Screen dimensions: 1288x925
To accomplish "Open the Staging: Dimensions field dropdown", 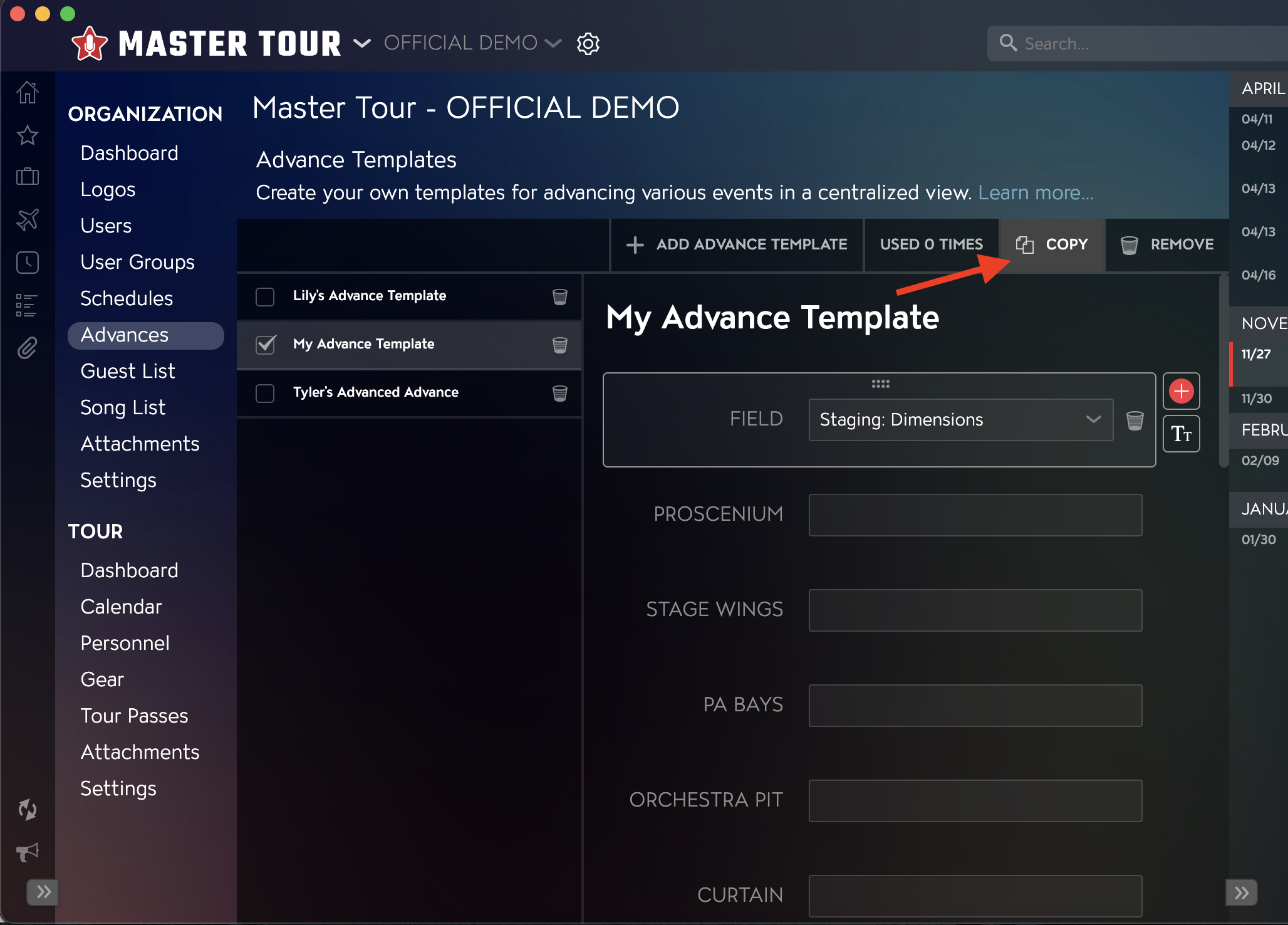I will 1093,420.
